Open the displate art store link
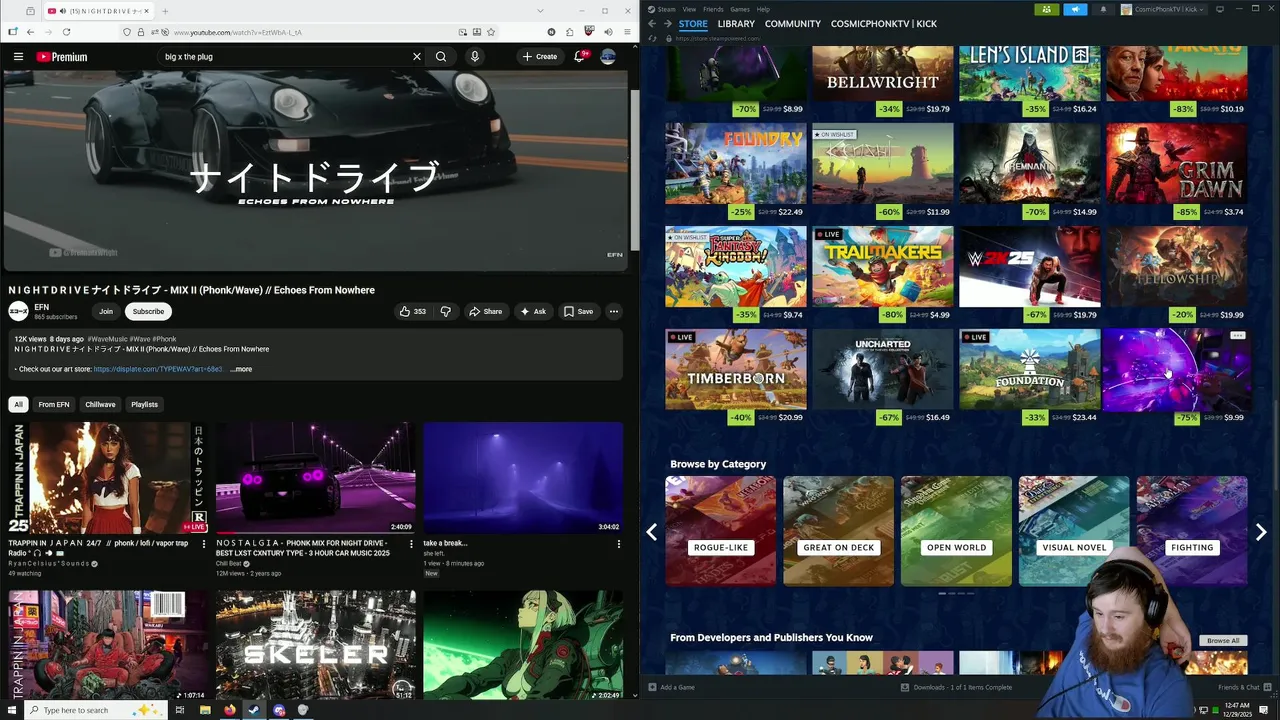The width and height of the screenshot is (1280, 720). 158,369
